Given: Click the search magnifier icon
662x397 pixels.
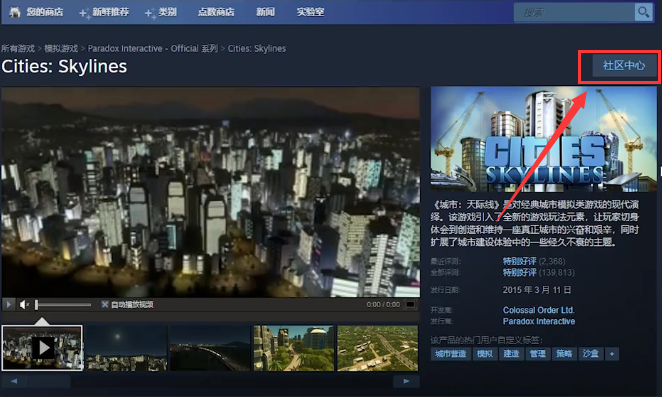Looking at the screenshot, I should click(x=643, y=12).
